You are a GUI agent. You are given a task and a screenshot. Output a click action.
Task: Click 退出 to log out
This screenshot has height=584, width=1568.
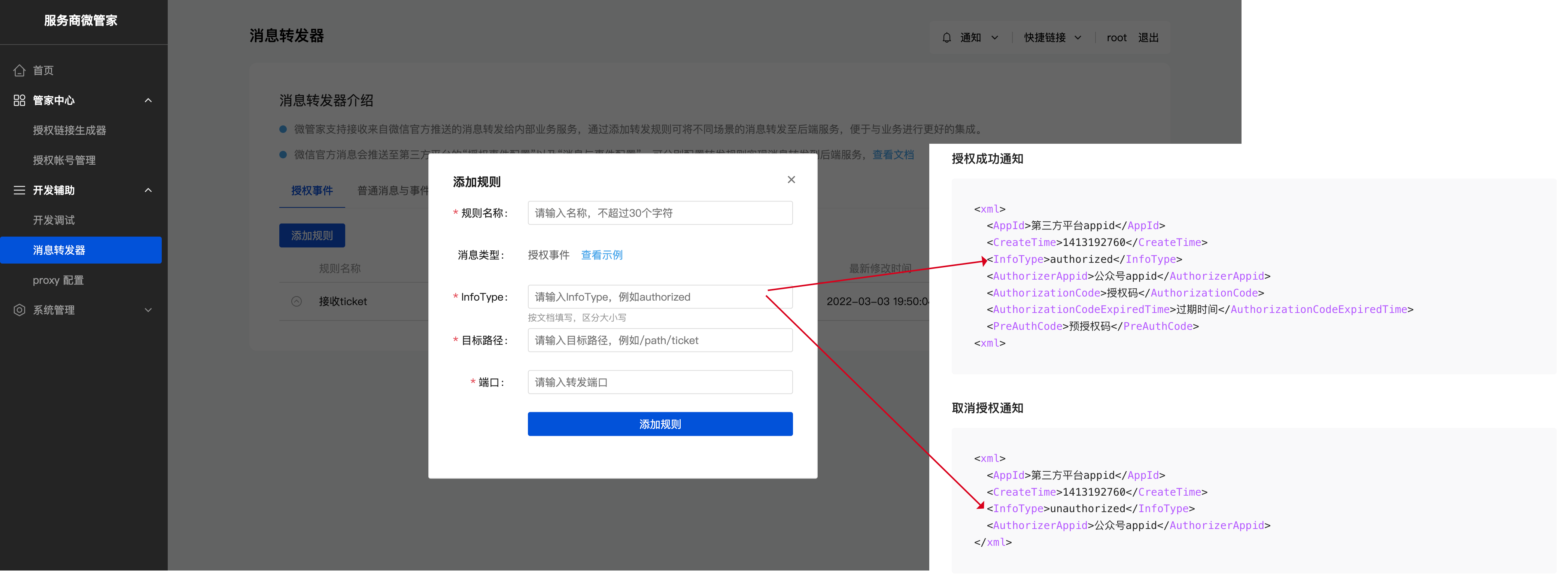point(1148,38)
